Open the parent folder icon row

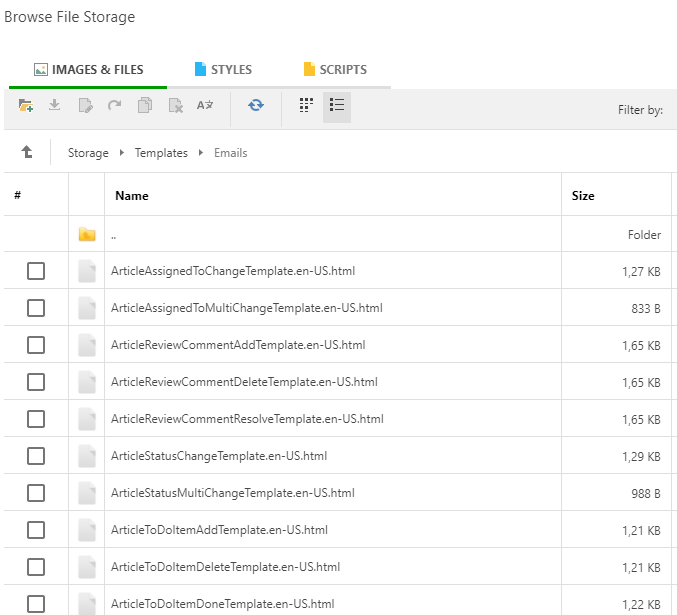87,235
